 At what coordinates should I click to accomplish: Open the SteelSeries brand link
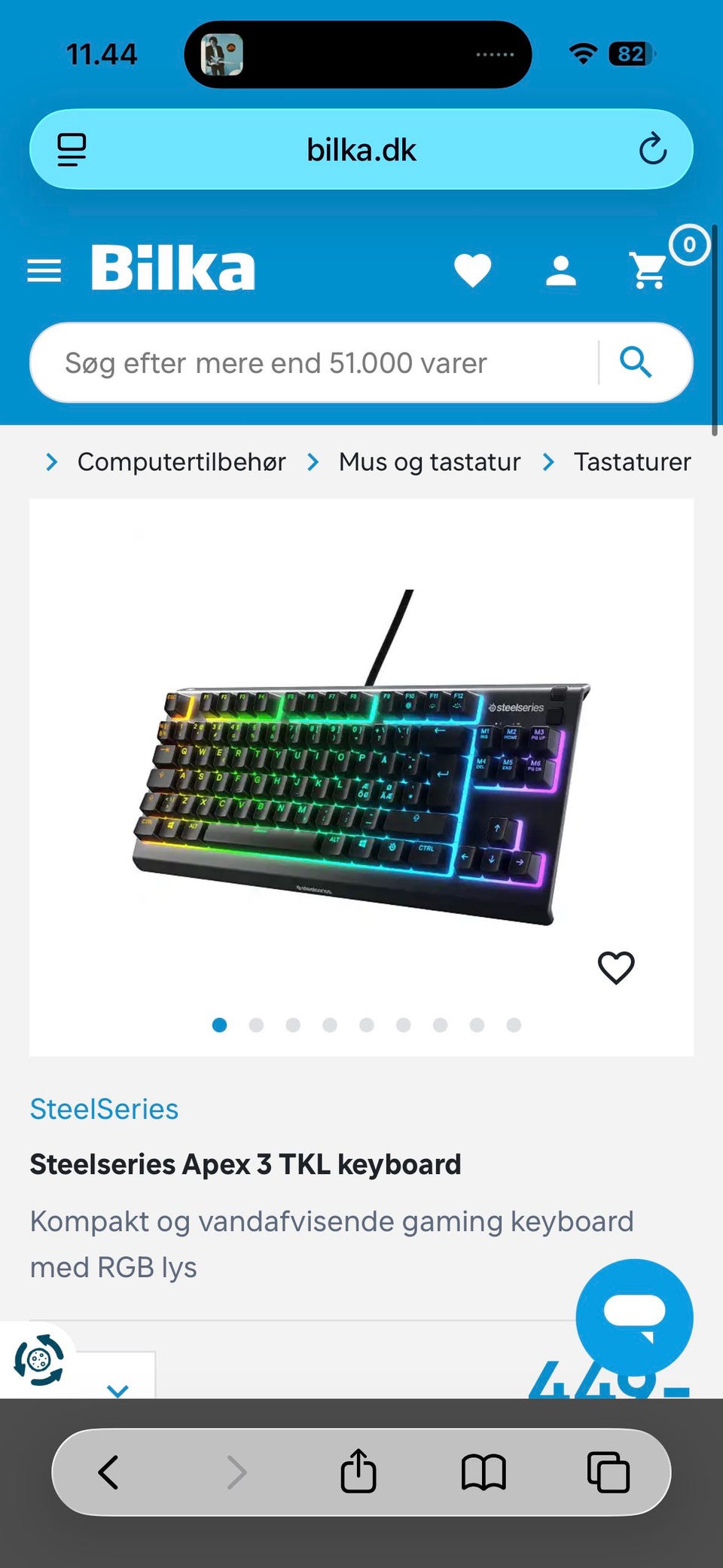coord(104,1109)
